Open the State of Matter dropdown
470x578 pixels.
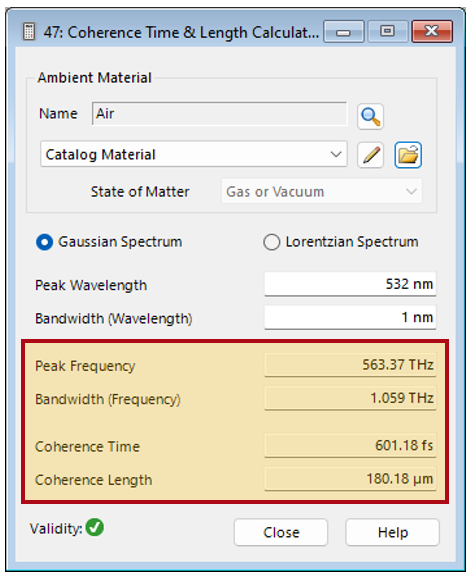321,191
